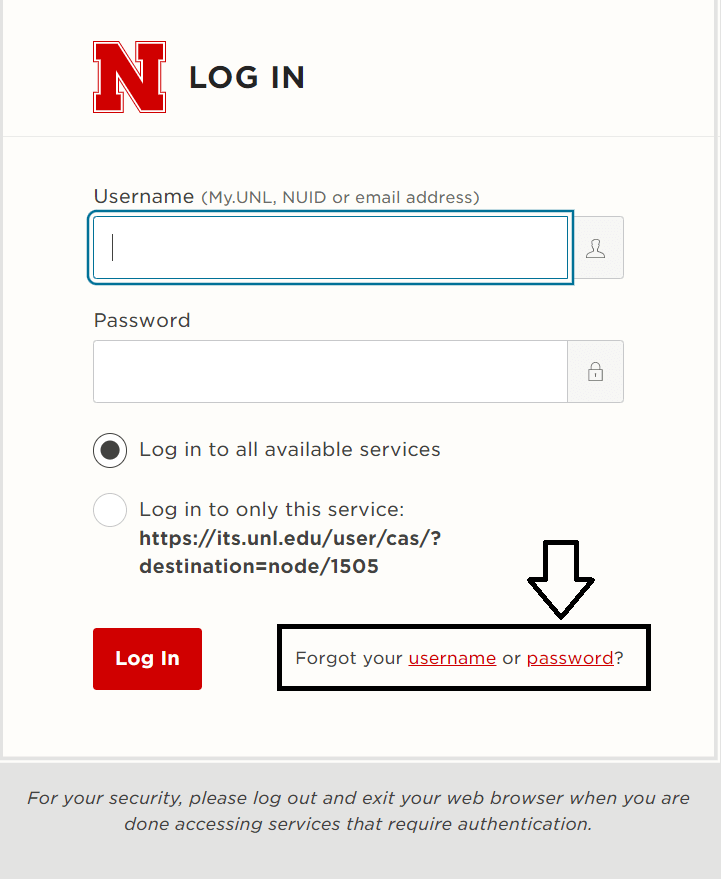Screen dimensions: 721x879
Task: Click the '(My.UNL, NUID or email address)' hint
Action: 340,197
